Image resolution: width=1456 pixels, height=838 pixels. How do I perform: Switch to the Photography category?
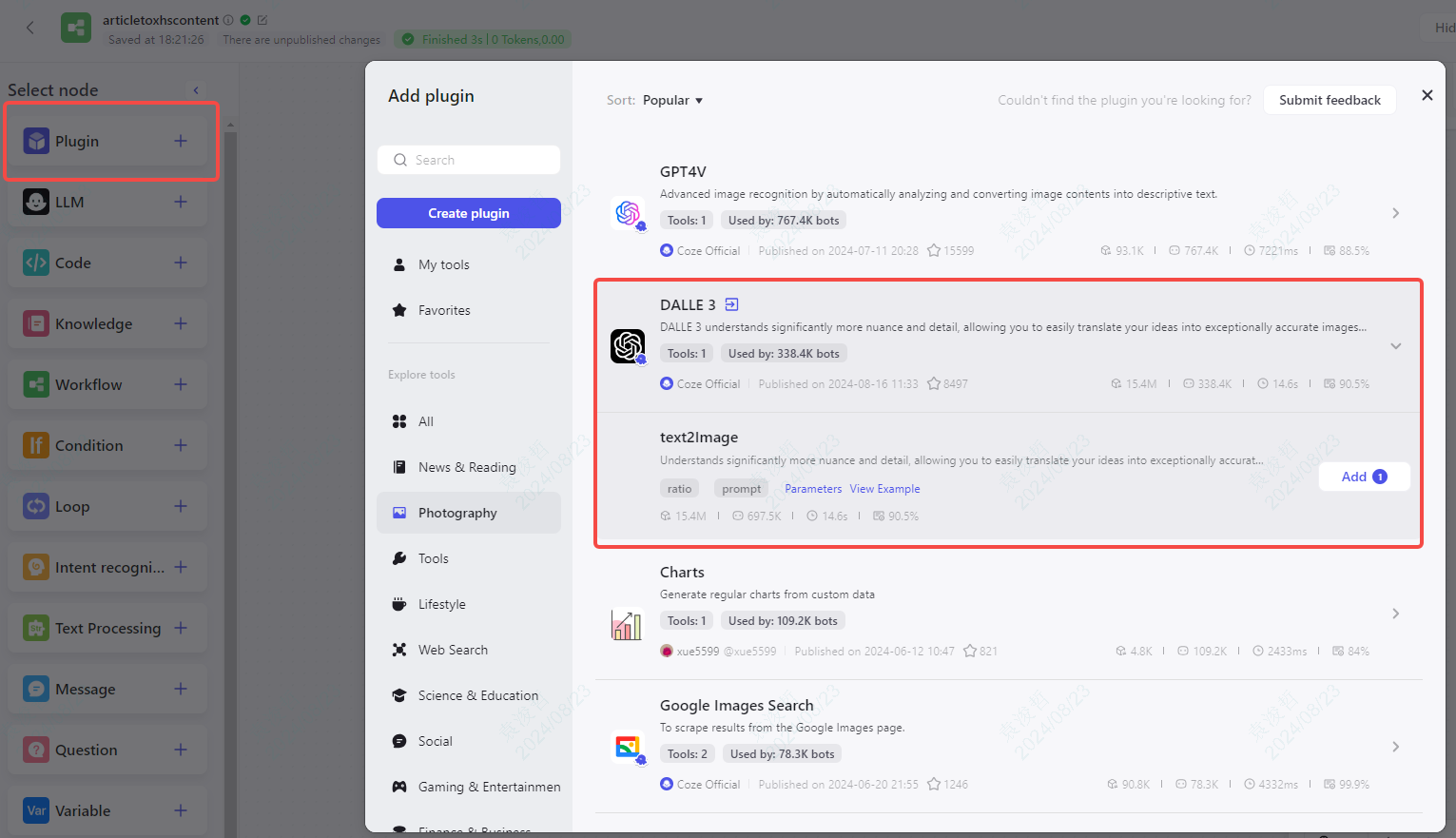[458, 512]
